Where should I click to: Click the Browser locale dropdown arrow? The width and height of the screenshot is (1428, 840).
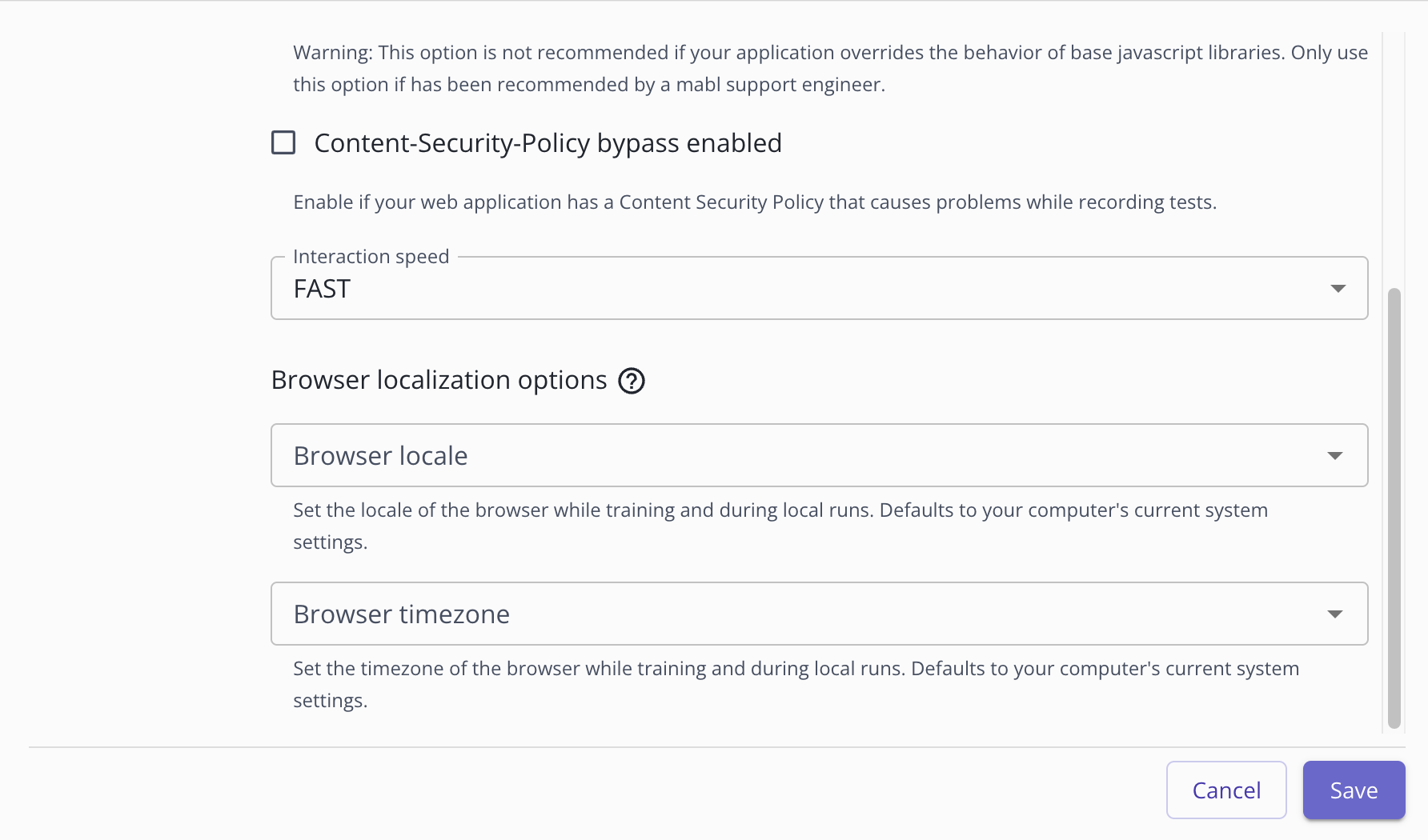tap(1334, 456)
